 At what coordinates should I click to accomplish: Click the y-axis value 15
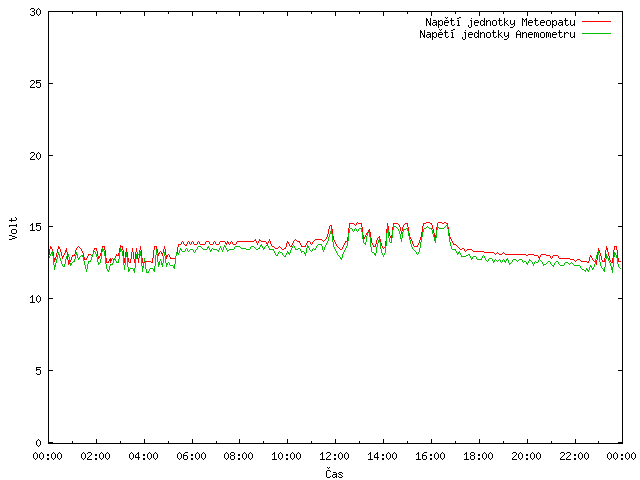pyautogui.click(x=36, y=227)
